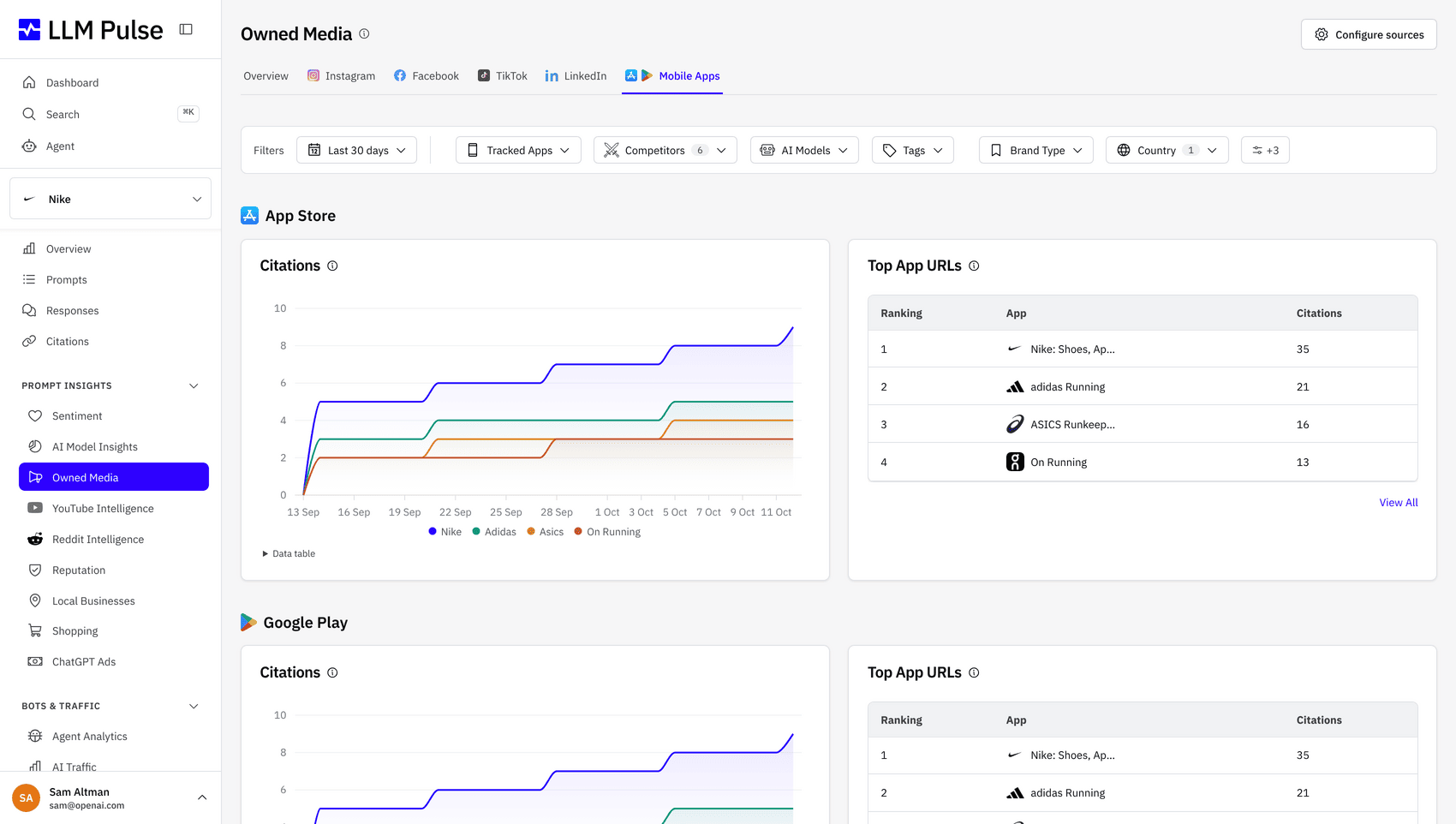This screenshot has width=1456, height=824.
Task: Switch to the TikTok tab
Action: coord(502,75)
